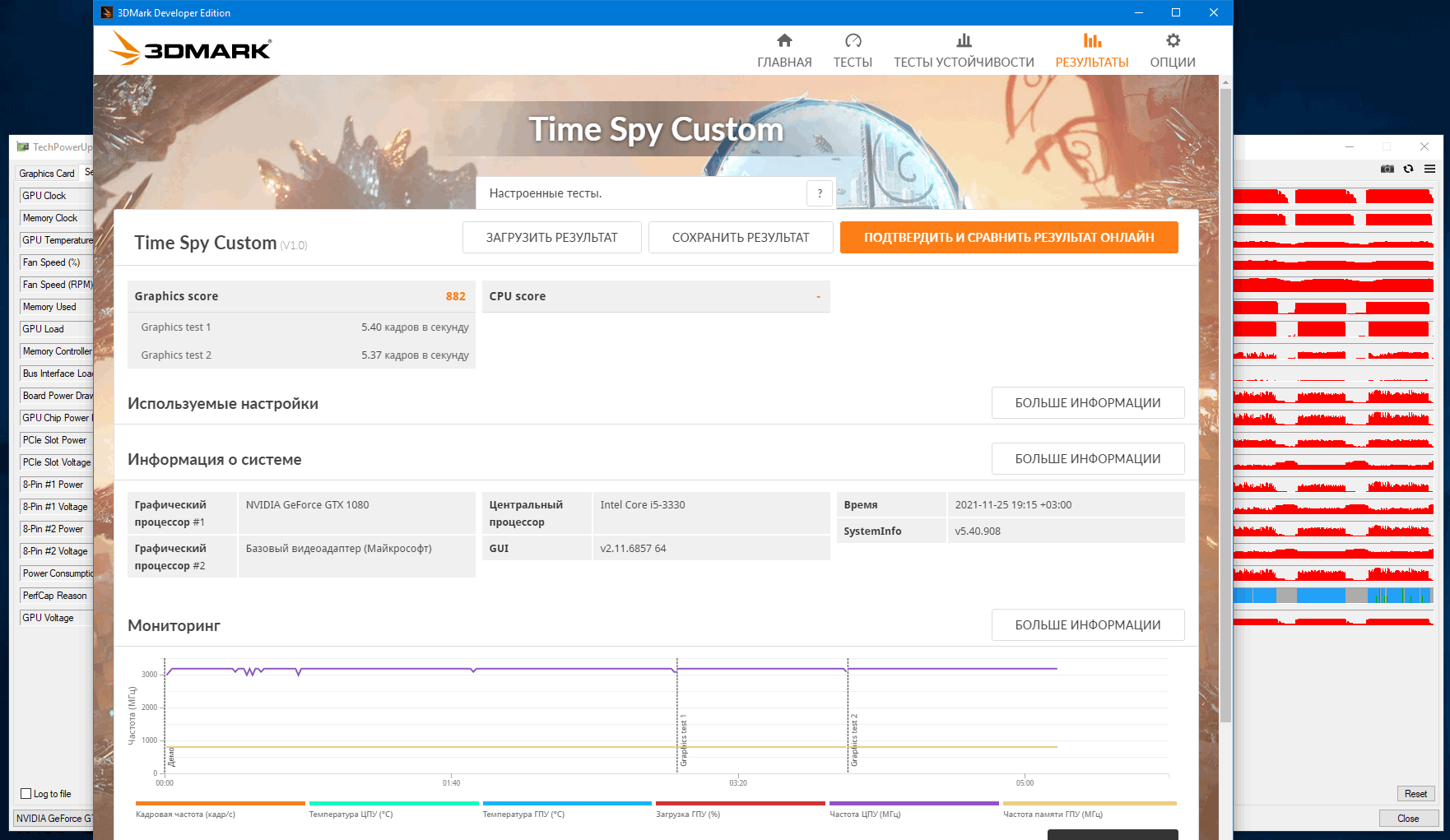Open БОЛЬШЕ ИНФОРМАЦИИ for Информация о системе

[x=1088, y=458]
